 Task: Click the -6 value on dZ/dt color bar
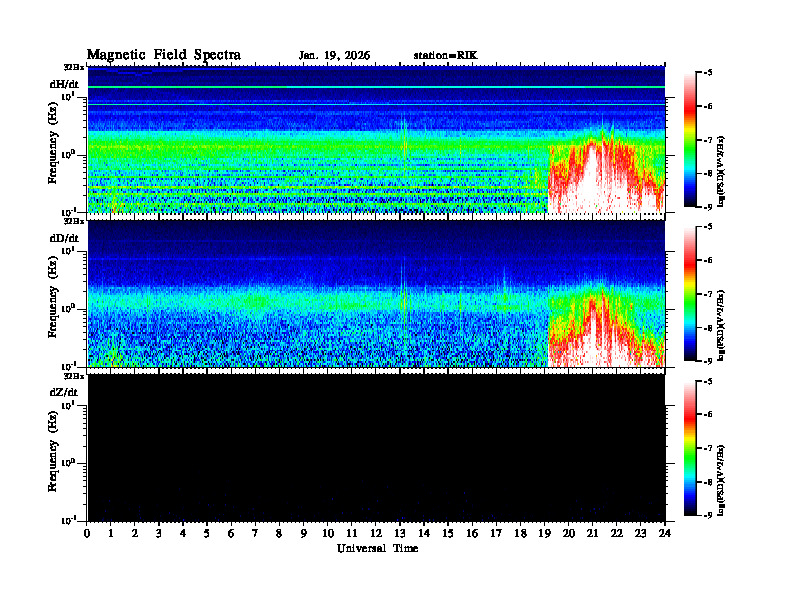pos(707,415)
